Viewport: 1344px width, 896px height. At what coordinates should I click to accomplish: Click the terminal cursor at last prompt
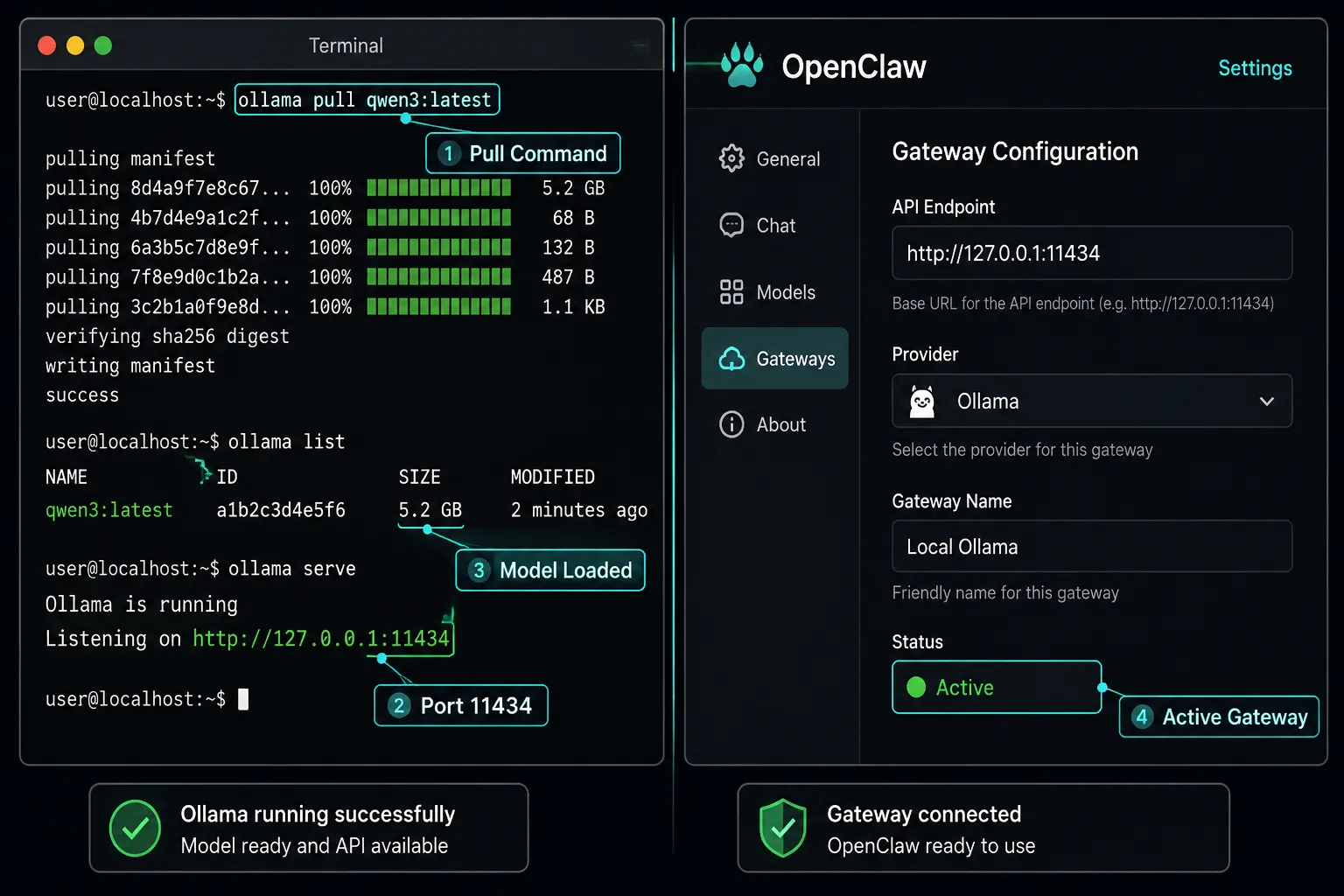pyautogui.click(x=243, y=699)
